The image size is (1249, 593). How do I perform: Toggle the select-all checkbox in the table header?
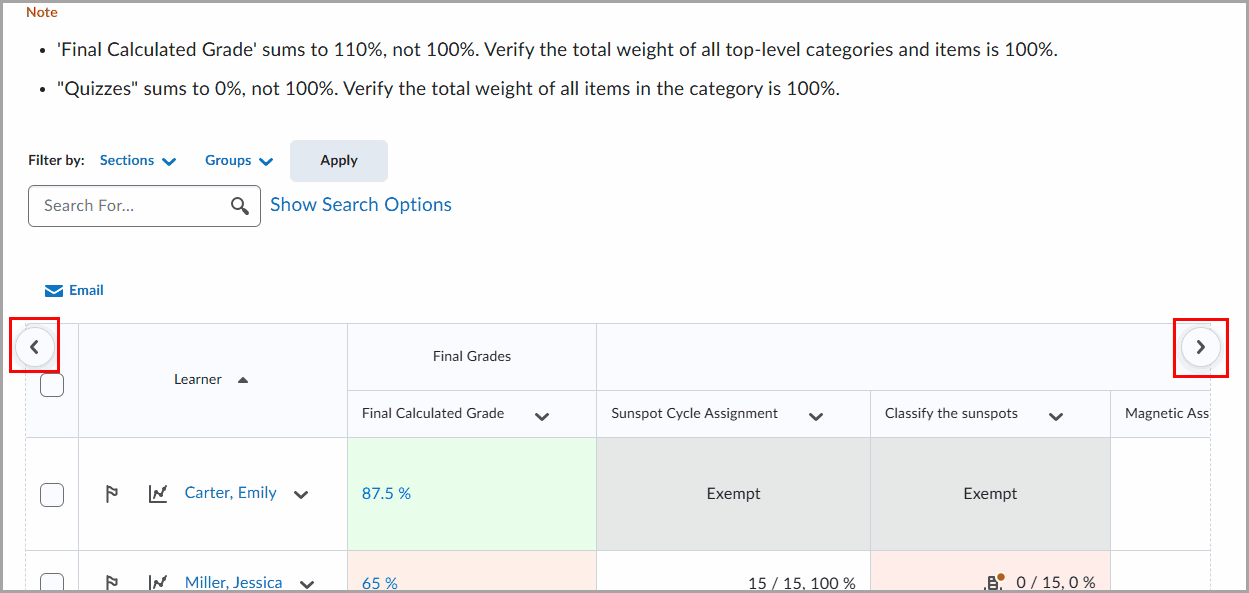pos(51,383)
